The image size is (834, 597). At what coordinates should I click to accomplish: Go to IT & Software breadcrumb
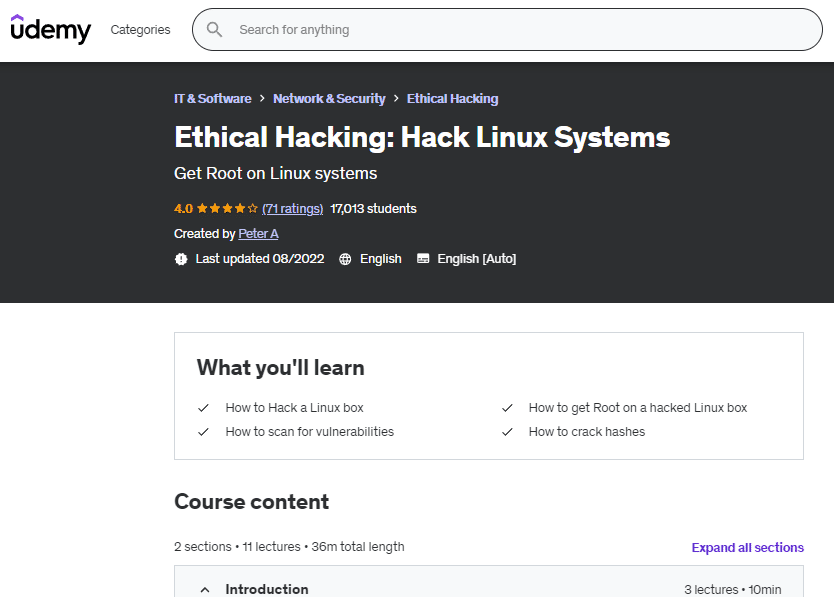(212, 99)
